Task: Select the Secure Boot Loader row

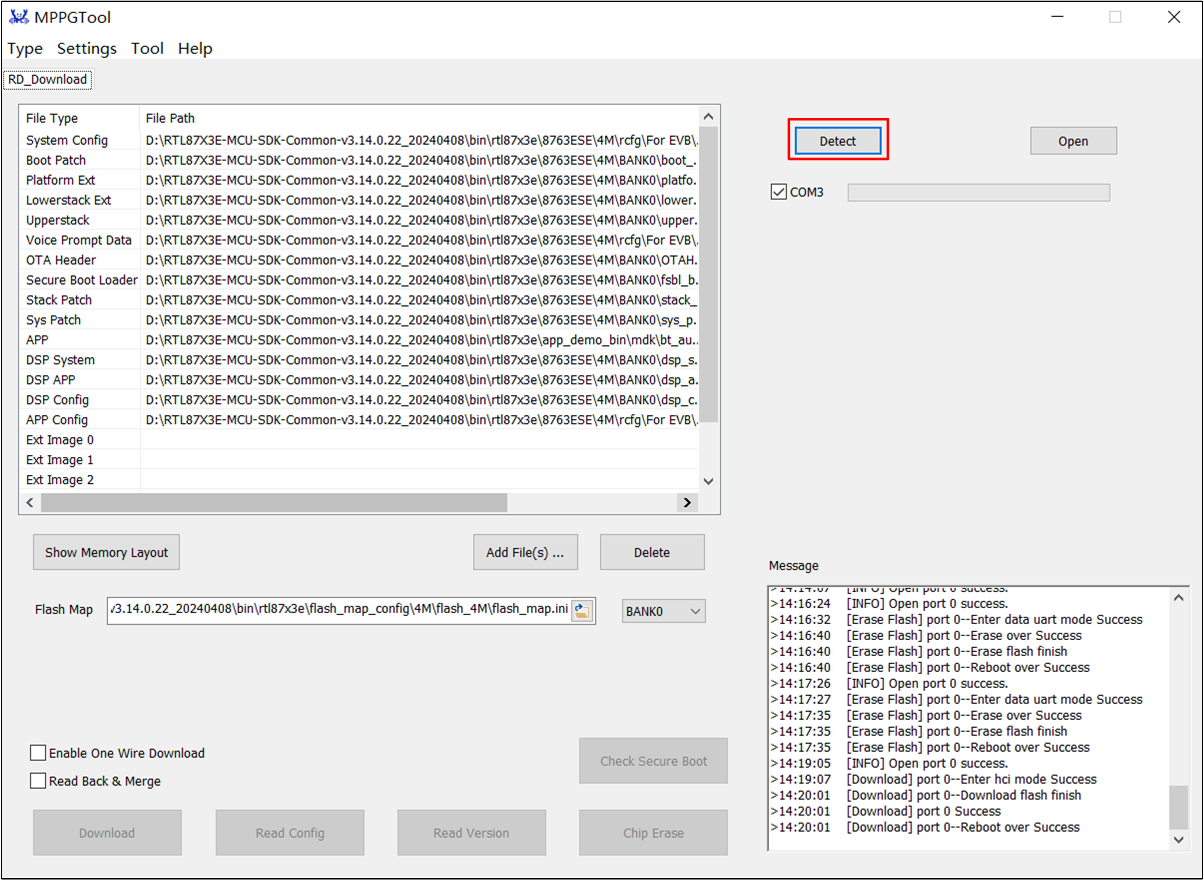Action: 82,280
